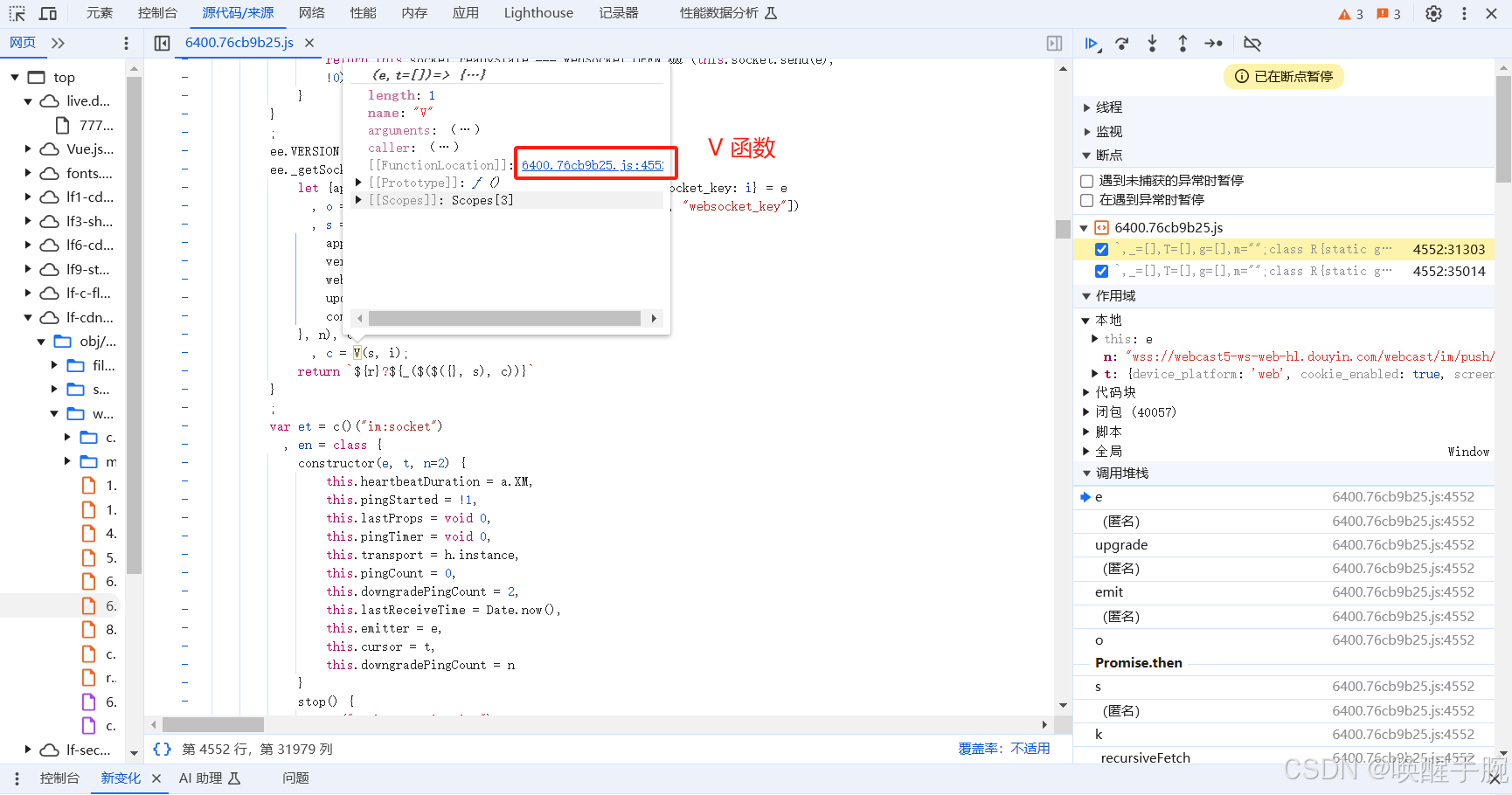Expand the 闭包 (40057) scope
Viewport: 1512px width, 795px height.
tap(1086, 412)
